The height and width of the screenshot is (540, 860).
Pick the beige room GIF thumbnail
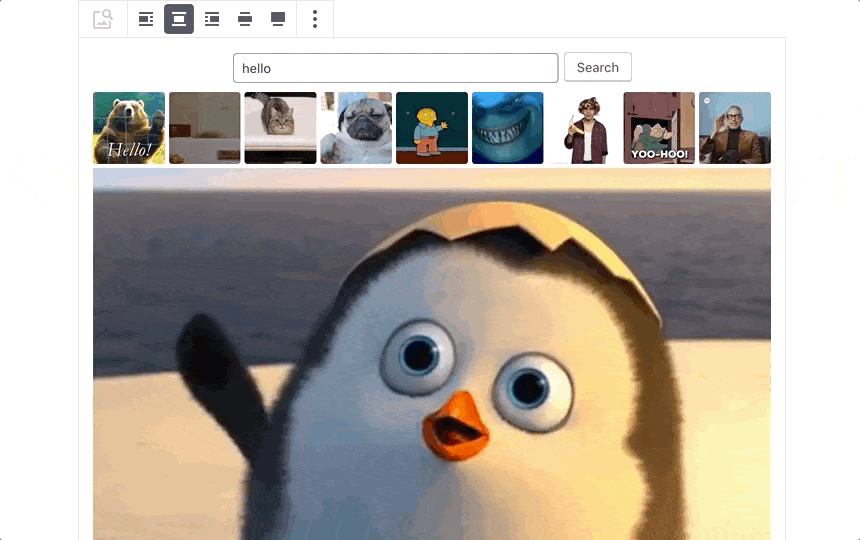coord(205,128)
